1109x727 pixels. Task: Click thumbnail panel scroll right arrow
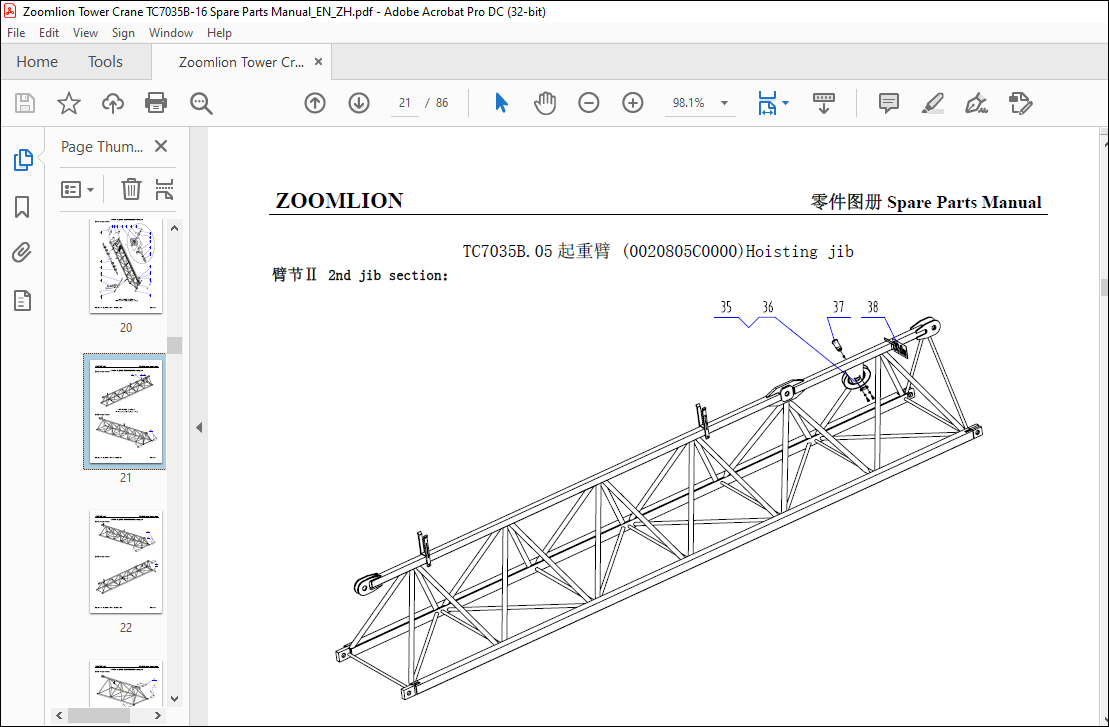(x=158, y=716)
